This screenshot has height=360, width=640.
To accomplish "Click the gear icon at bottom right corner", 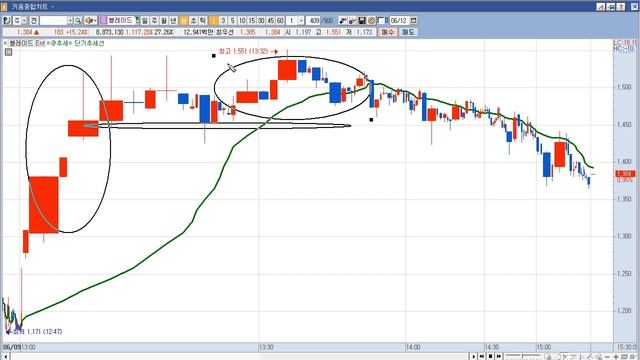I will click(x=632, y=356).
